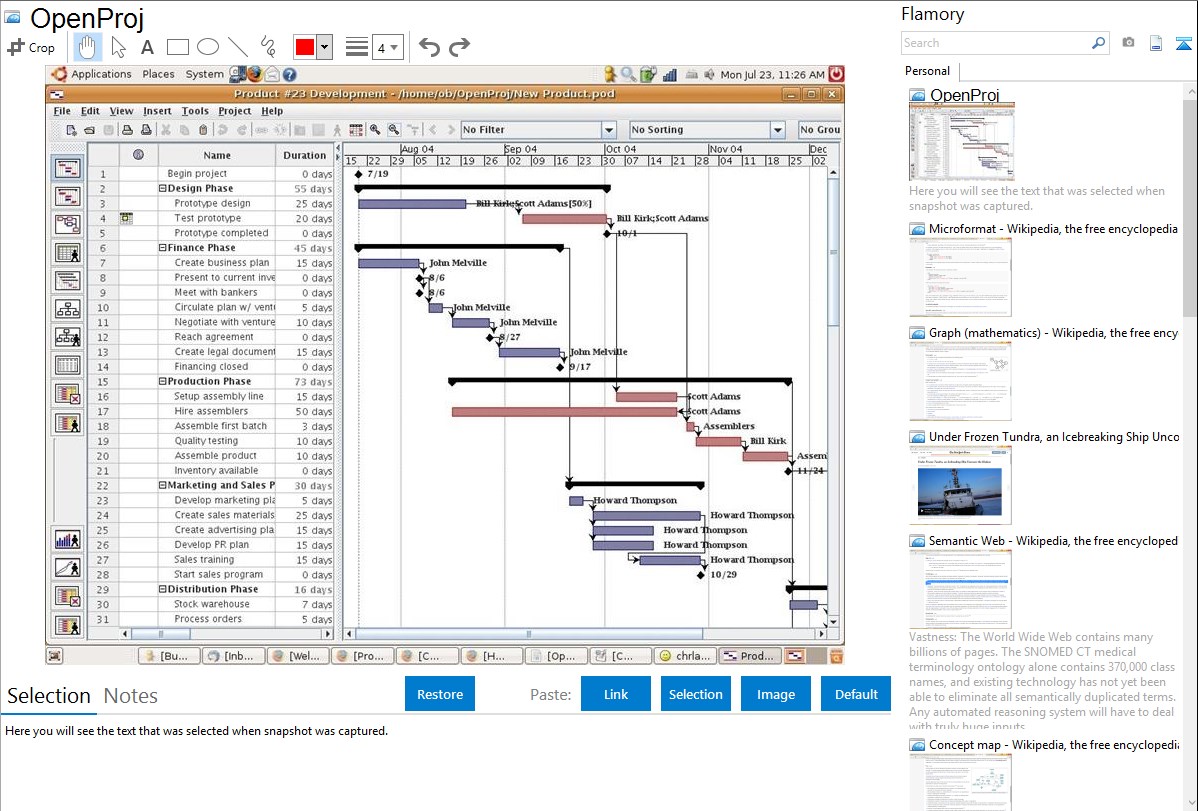Open the No Filter dropdown

click(538, 130)
